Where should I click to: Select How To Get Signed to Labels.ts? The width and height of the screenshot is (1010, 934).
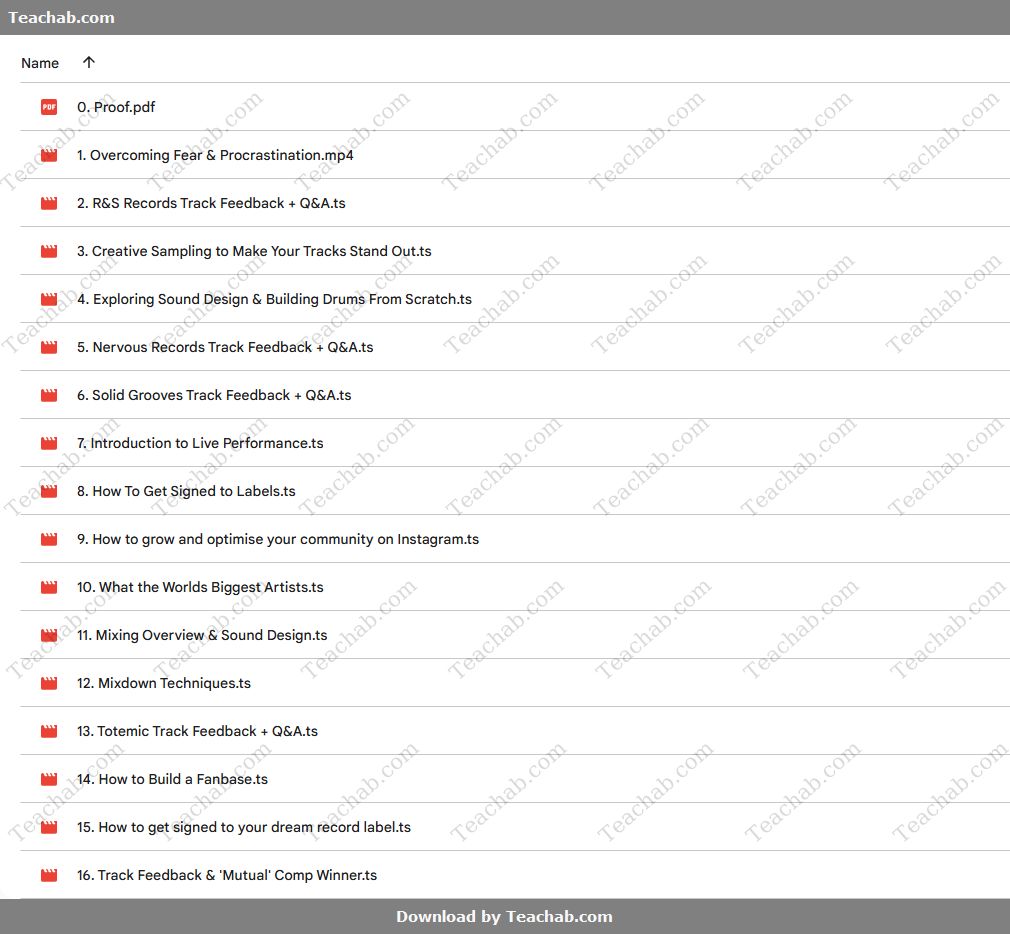186,491
